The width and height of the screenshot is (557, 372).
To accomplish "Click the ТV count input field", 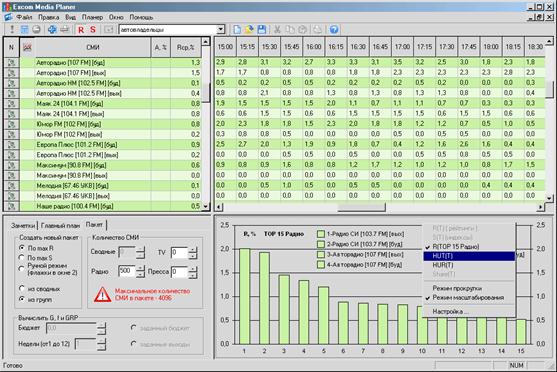I will click(179, 253).
